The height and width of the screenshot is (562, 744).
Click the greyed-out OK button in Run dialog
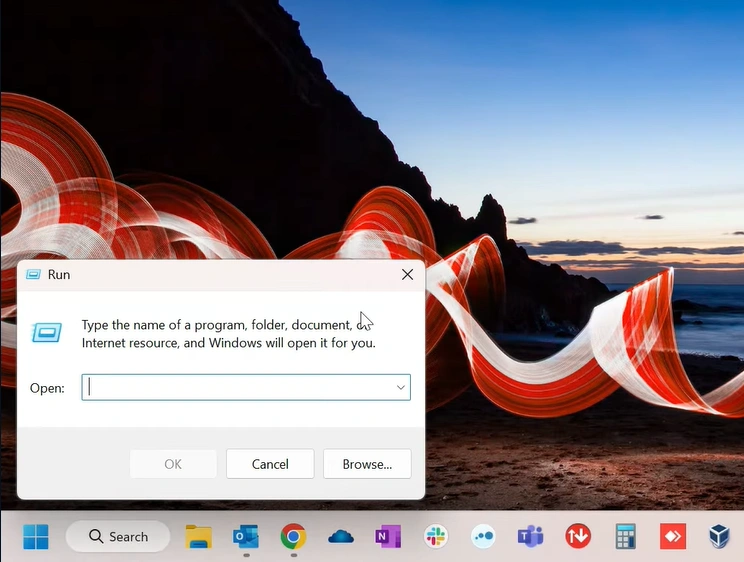coord(173,464)
